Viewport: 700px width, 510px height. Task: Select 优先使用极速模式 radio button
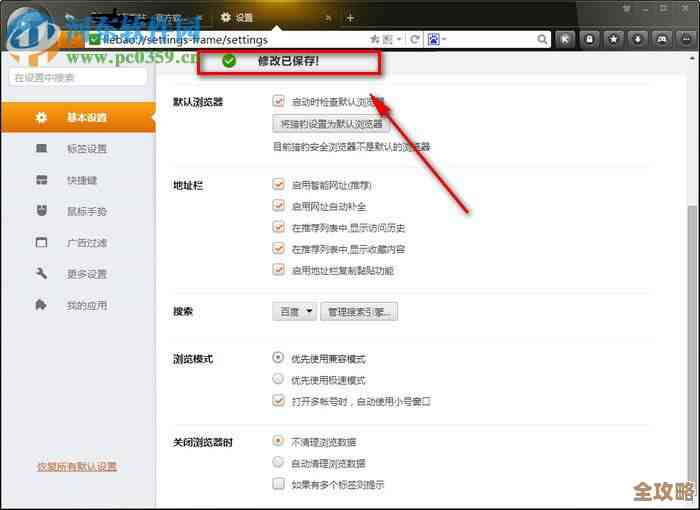tap(279, 380)
